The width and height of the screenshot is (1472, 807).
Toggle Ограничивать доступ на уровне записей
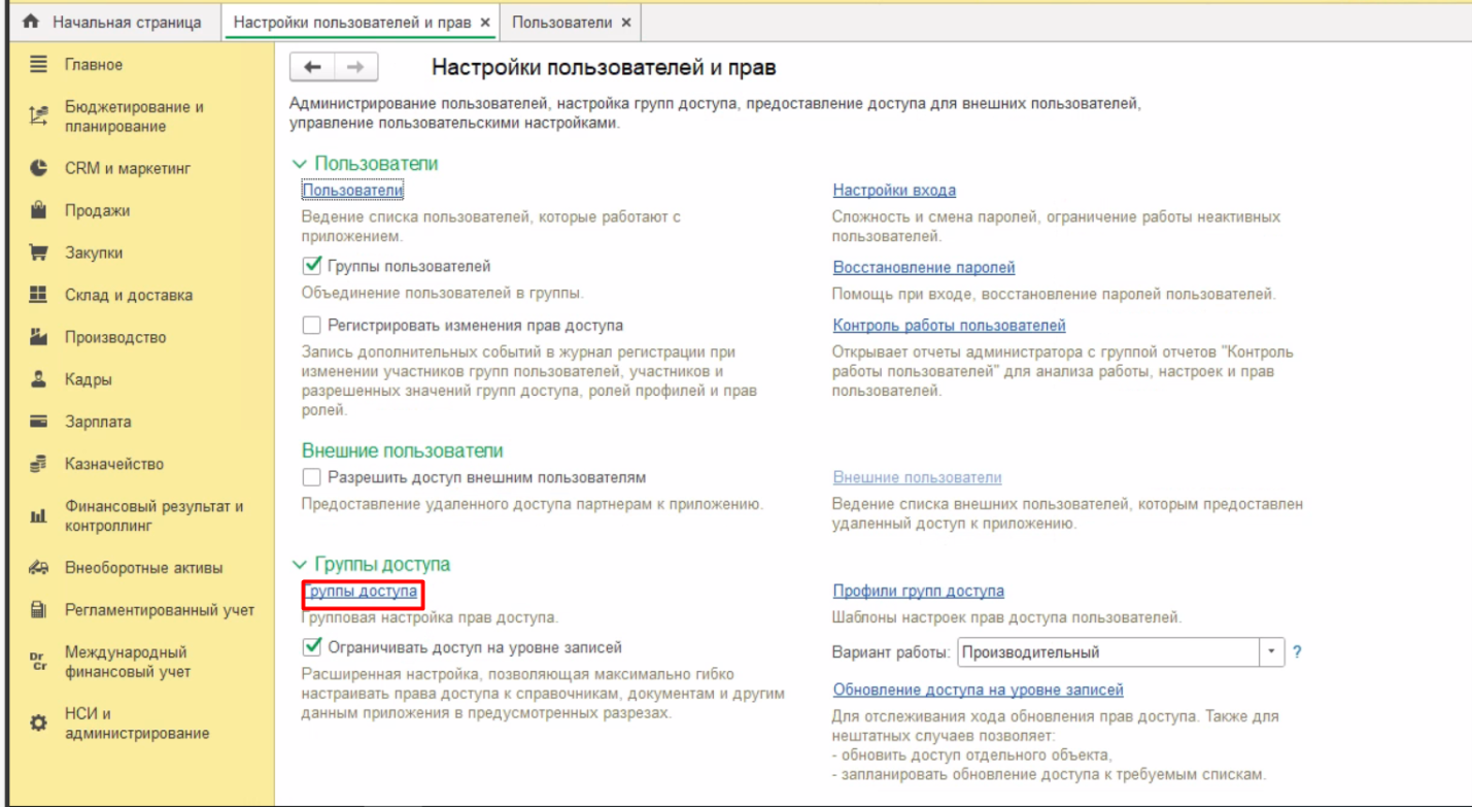click(x=312, y=647)
